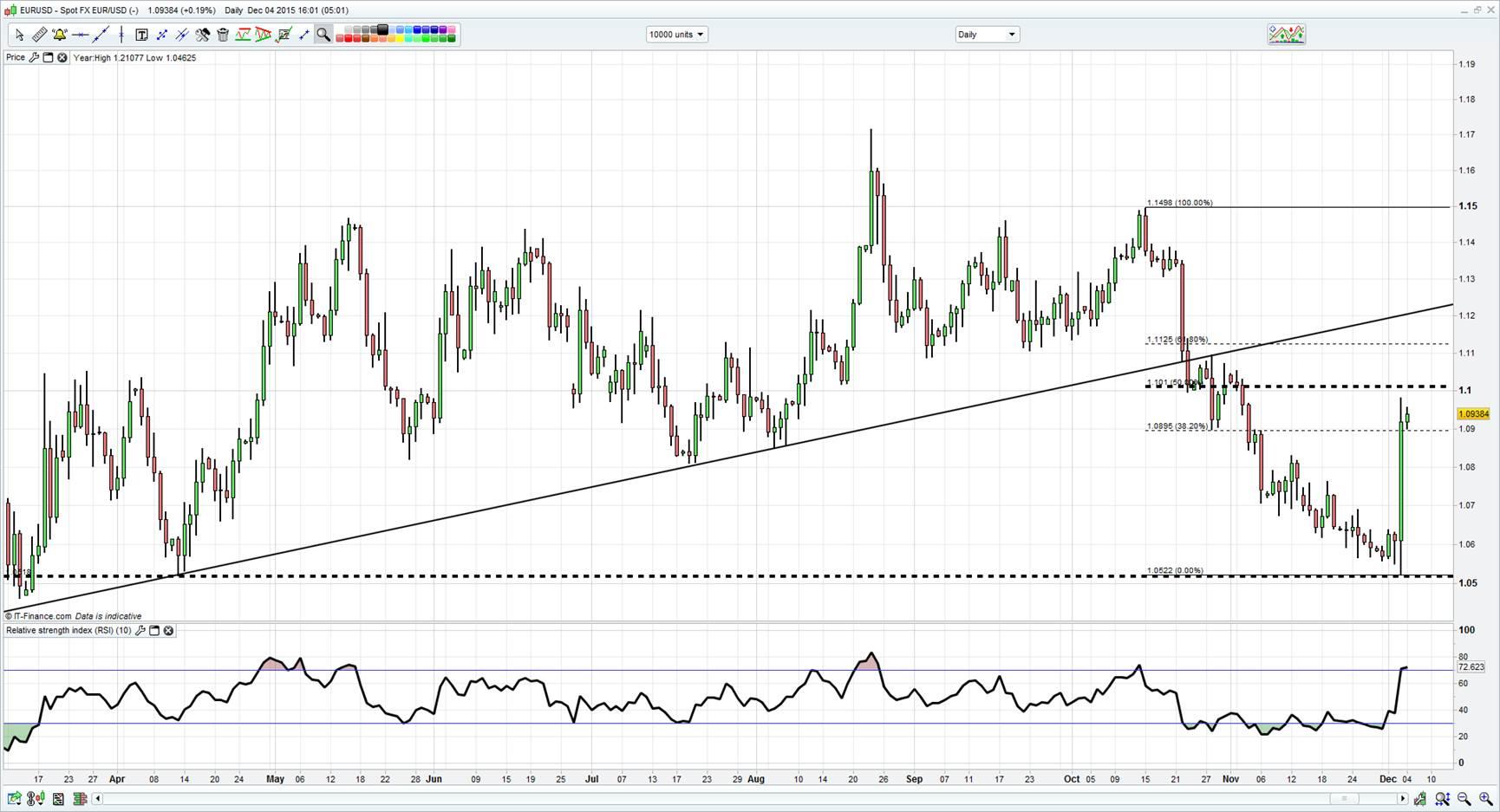This screenshot has height=812, width=1500.
Task: Open the Daily timeframe dropdown
Action: pyautogui.click(x=987, y=35)
